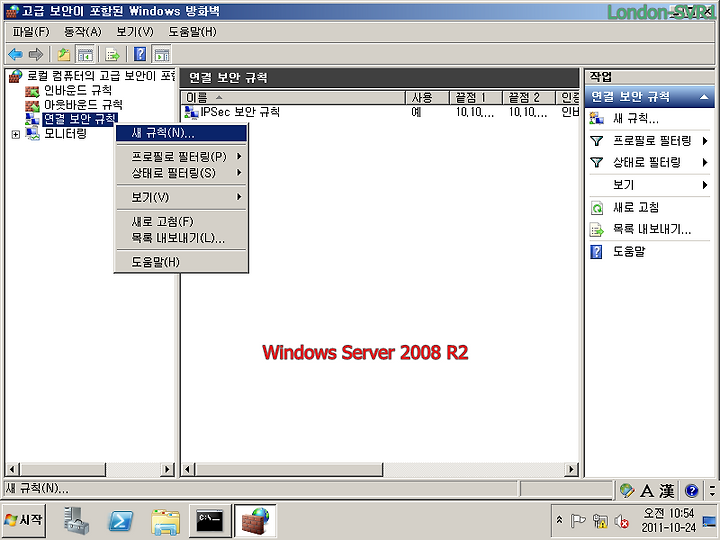This screenshot has width=720, height=540.
Task: Open 상태로 필터링(S) context submenu
Action: (x=181, y=173)
